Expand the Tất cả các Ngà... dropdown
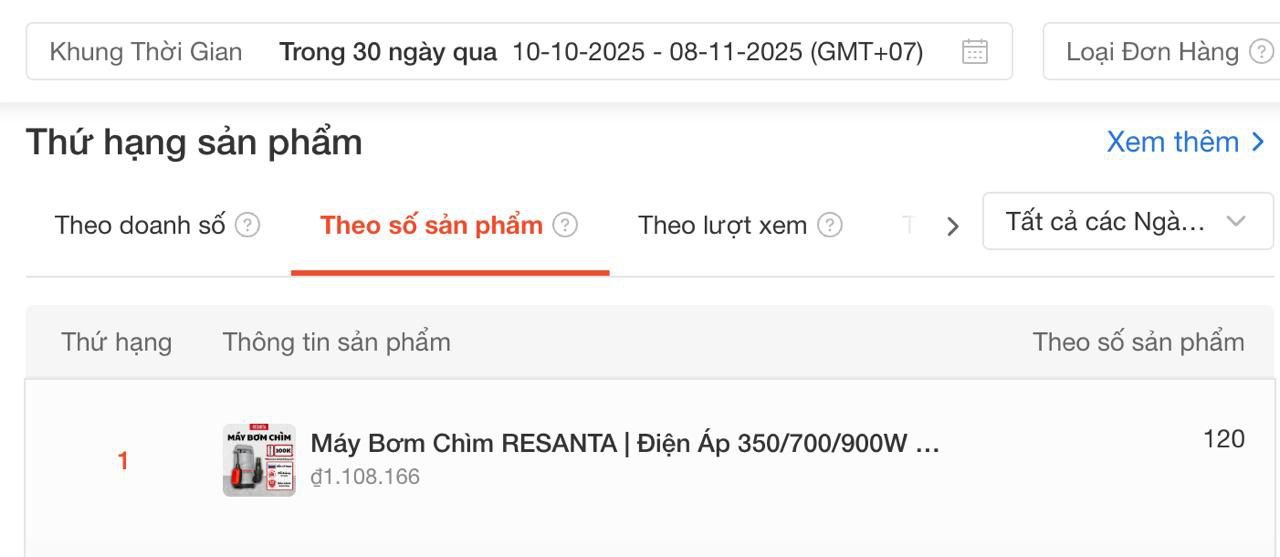Screen dimensions: 1280x557 pyautogui.click(x=1127, y=222)
